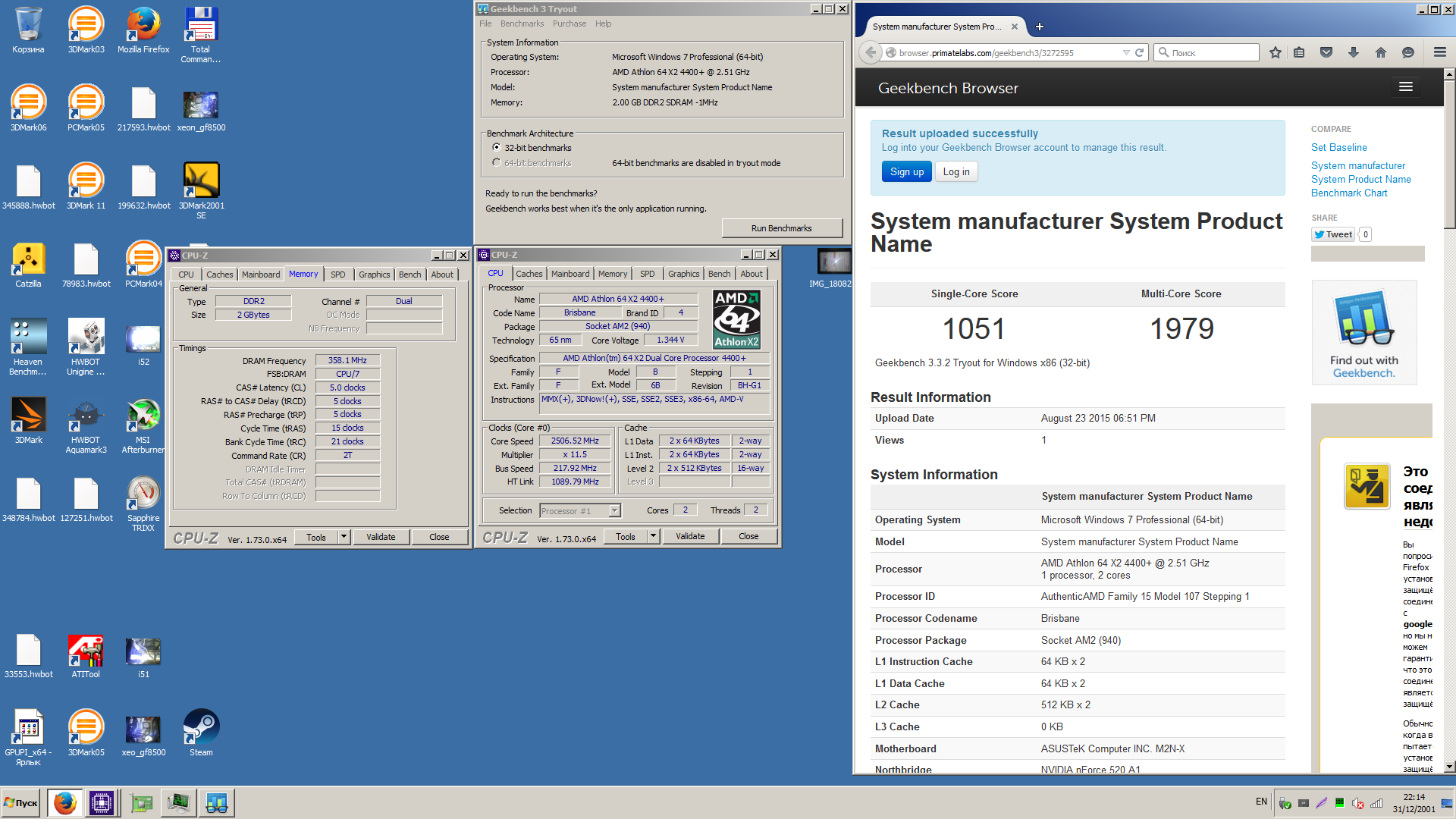Click the Set Baseline link
The image size is (1456, 819).
click(1339, 147)
